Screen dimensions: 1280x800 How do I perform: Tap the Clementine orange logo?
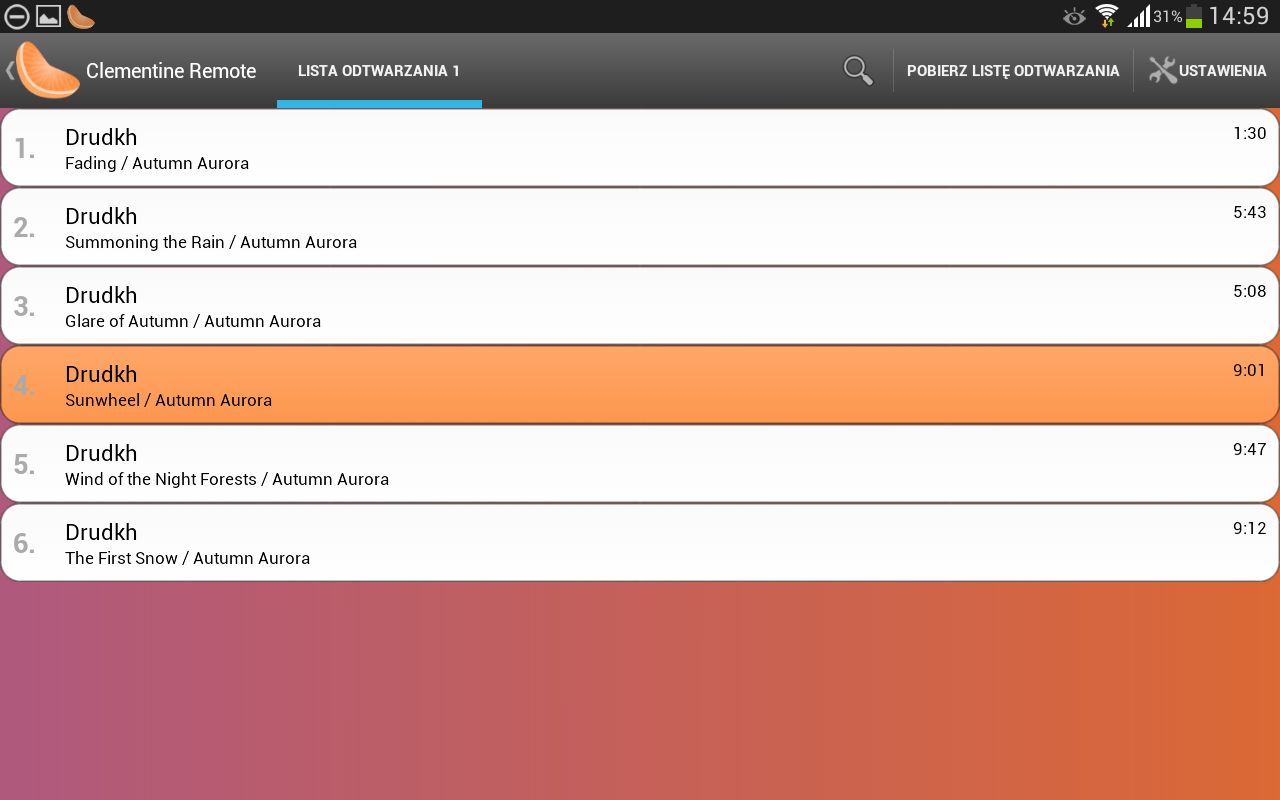[x=48, y=70]
